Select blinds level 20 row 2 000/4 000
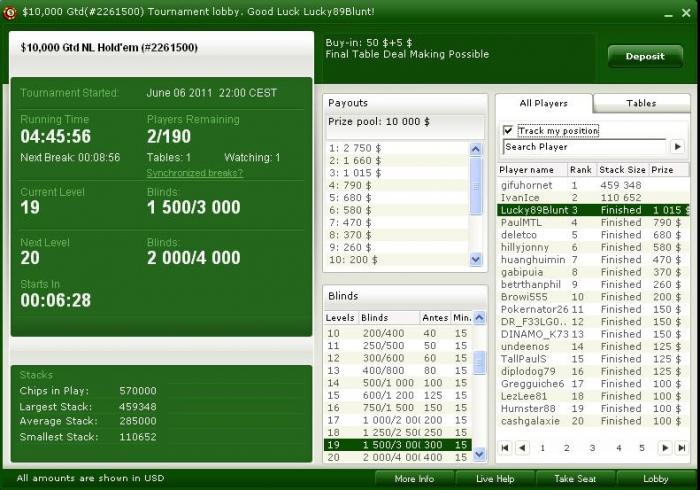This screenshot has height=490, width=700. (398, 457)
